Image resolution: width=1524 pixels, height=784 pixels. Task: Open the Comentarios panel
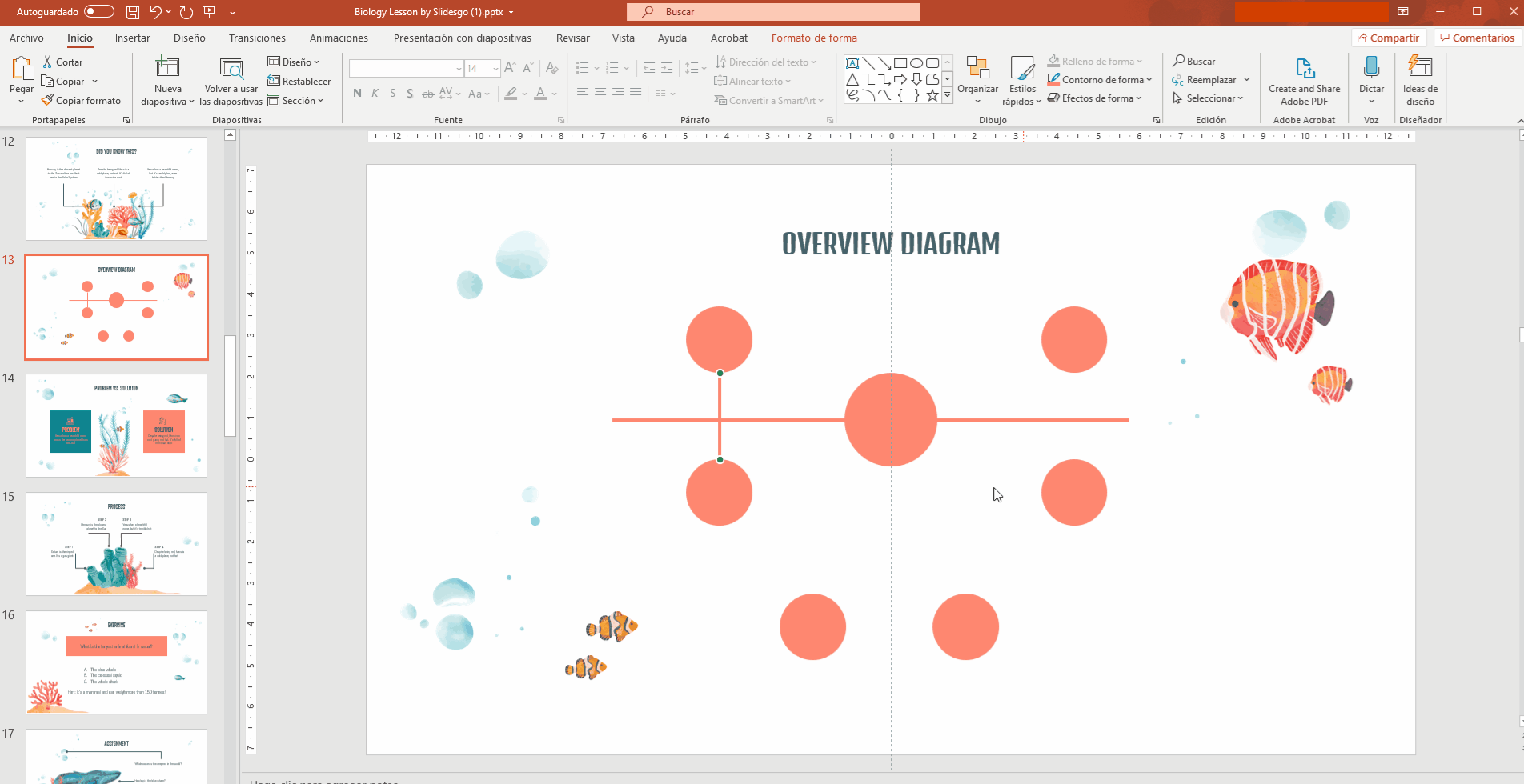(x=1477, y=37)
